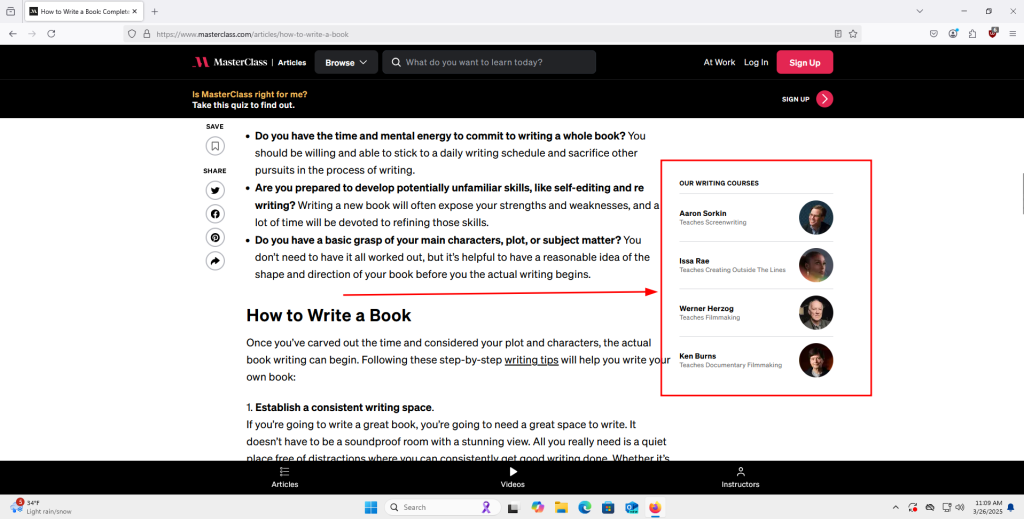Screen dimensions: 1024x519
Task: Open the Pocket save icon
Action: (x=934, y=34)
